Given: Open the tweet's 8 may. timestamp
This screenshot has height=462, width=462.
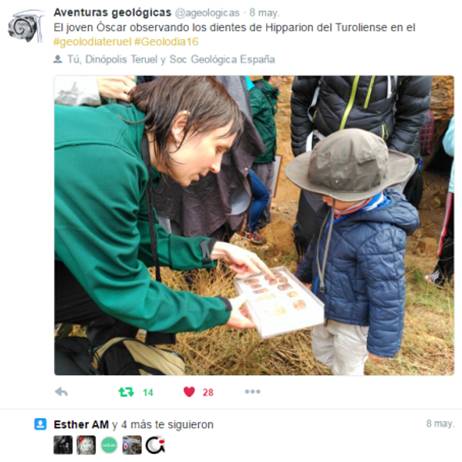Looking at the screenshot, I should click(x=264, y=13).
